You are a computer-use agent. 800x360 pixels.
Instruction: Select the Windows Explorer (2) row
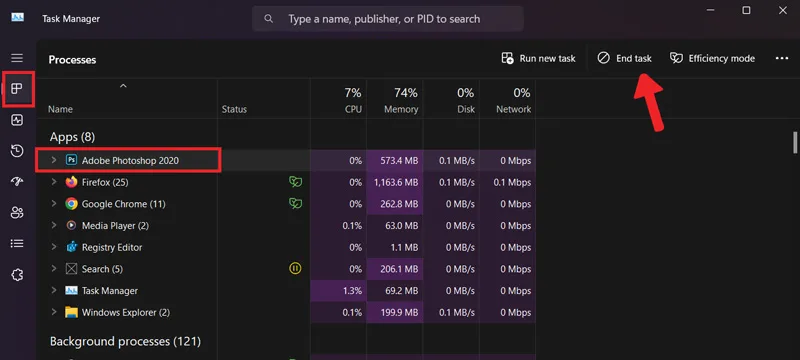point(286,312)
